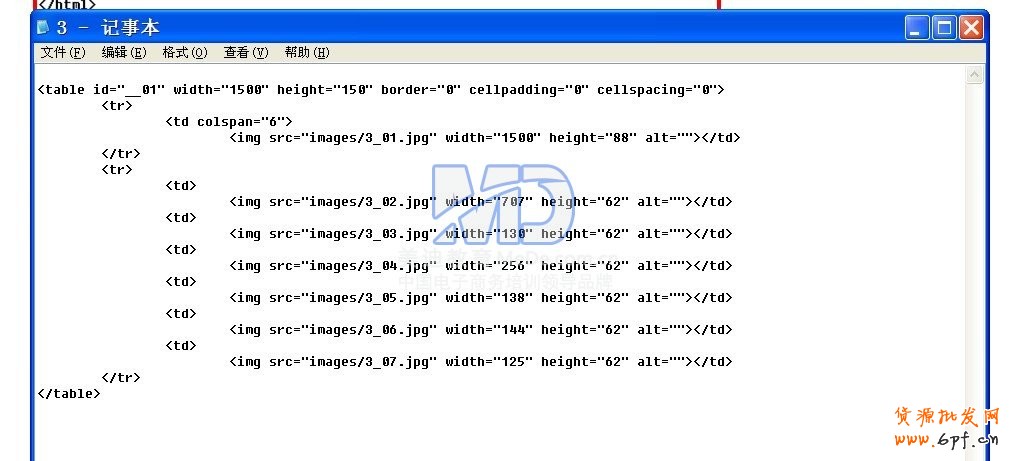Open the 文件(F) menu
1009x461 pixels.
pyautogui.click(x=62, y=53)
